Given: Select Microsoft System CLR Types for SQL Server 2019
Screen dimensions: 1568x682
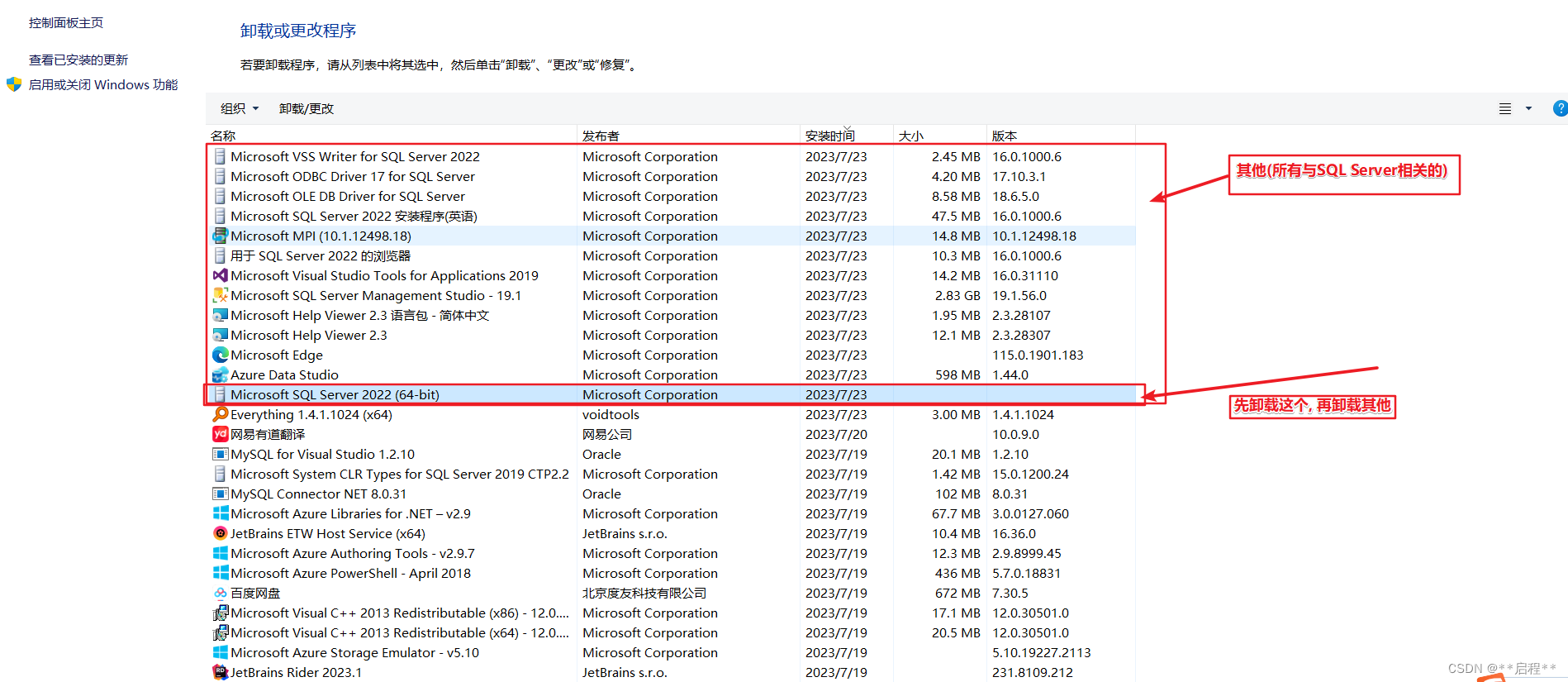Looking at the screenshot, I should [x=673, y=474].
